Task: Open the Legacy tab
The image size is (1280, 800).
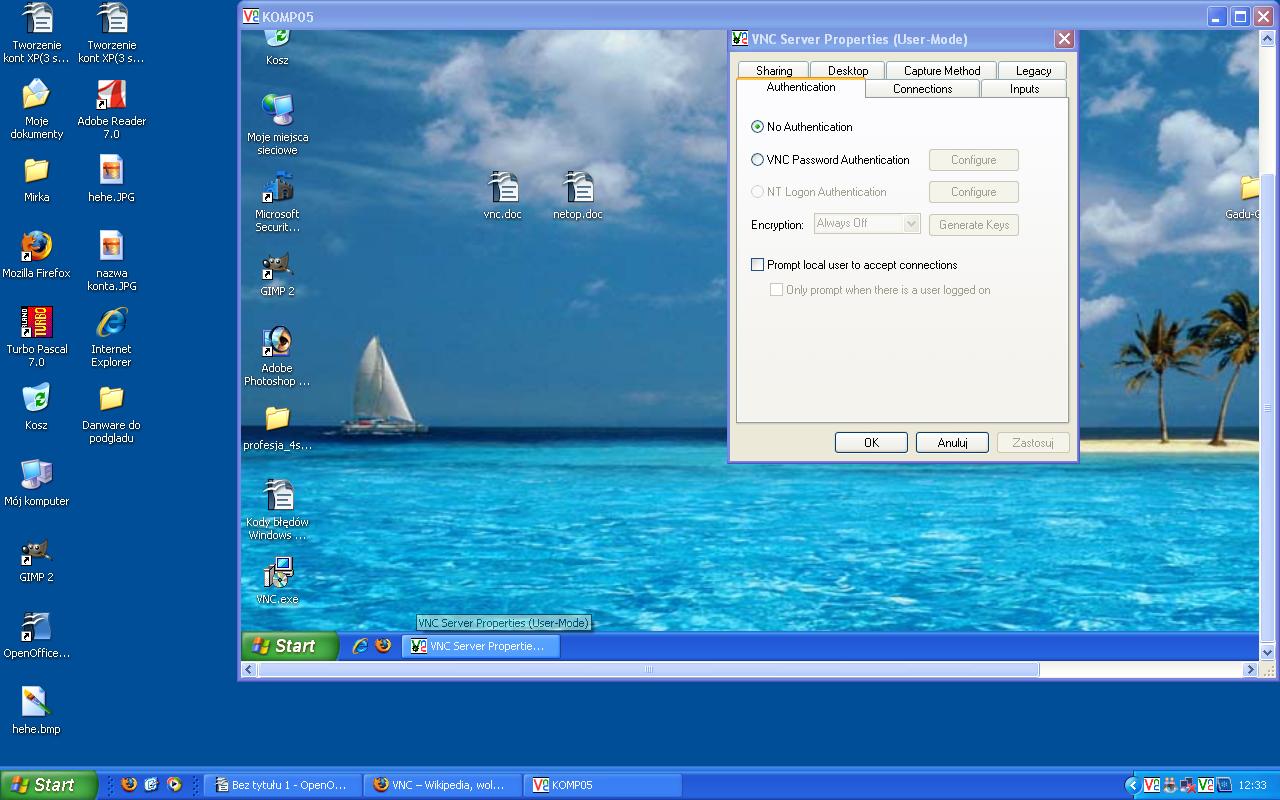Action: [1033, 71]
